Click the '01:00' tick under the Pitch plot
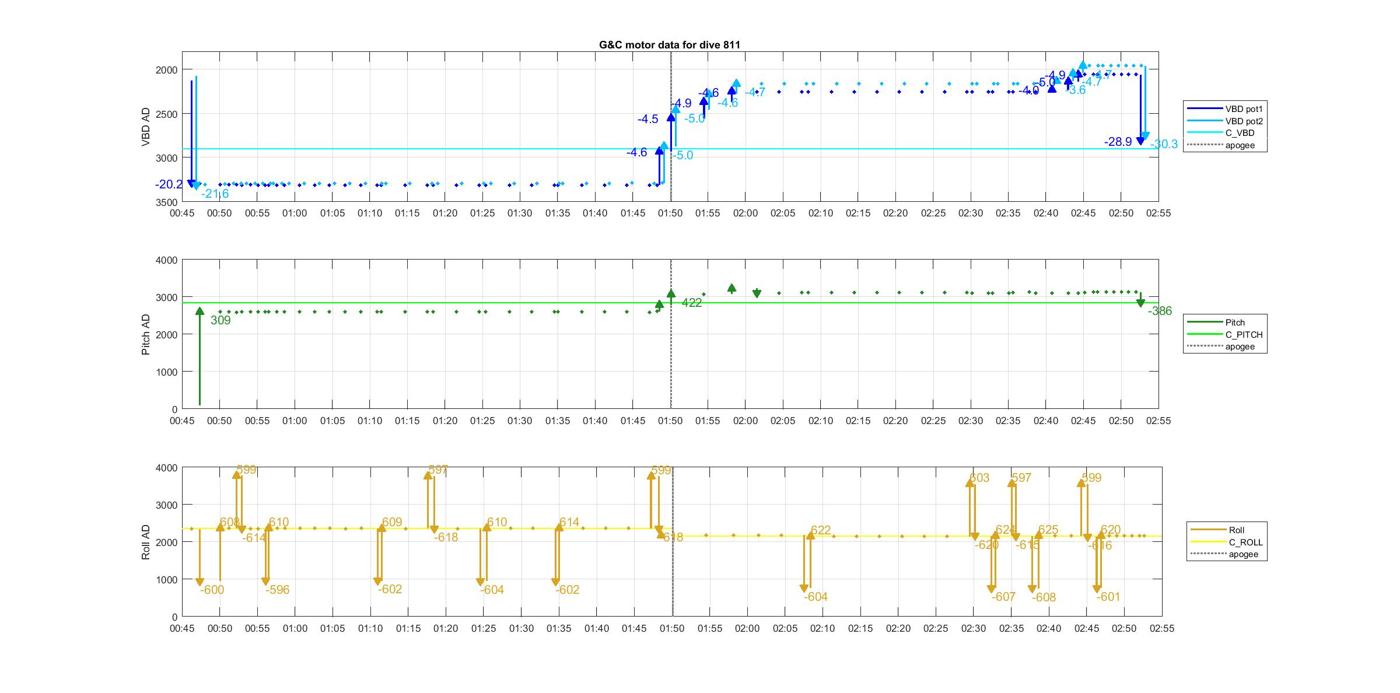Viewport: 1400px width, 693px height. 294,421
